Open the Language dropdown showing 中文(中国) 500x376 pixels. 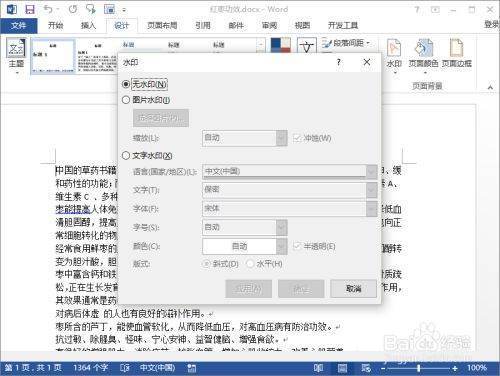pos(371,171)
